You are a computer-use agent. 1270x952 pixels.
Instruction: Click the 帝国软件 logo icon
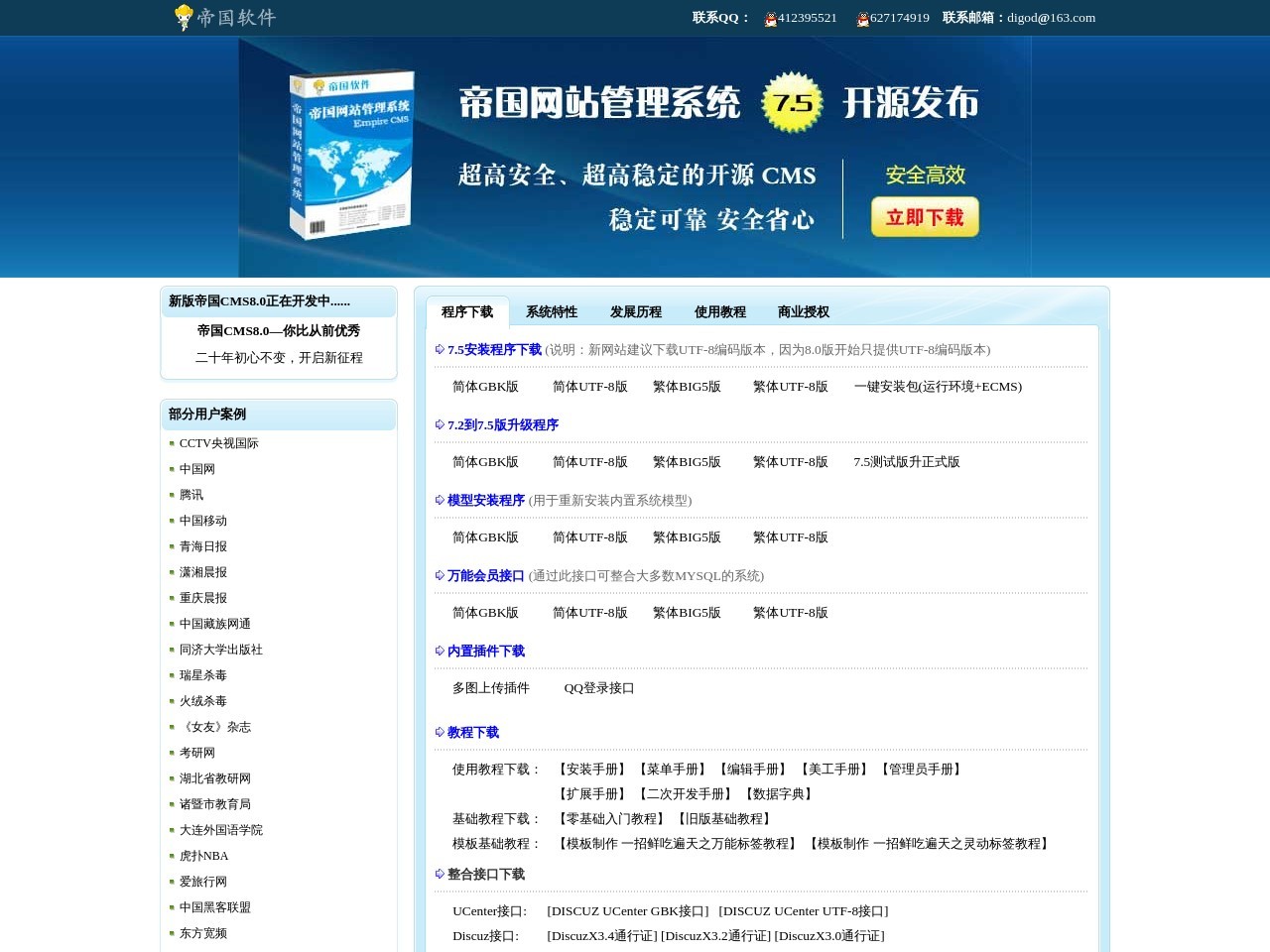[x=184, y=17]
